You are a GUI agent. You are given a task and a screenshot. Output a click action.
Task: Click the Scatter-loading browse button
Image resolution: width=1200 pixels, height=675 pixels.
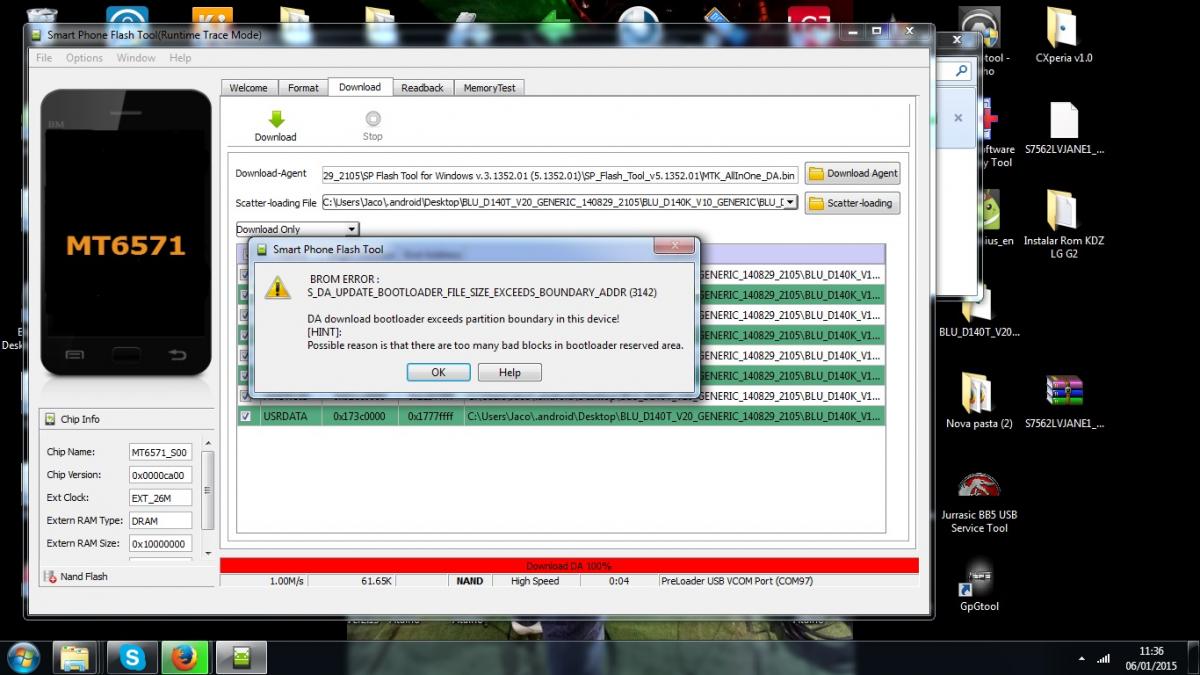(x=852, y=203)
